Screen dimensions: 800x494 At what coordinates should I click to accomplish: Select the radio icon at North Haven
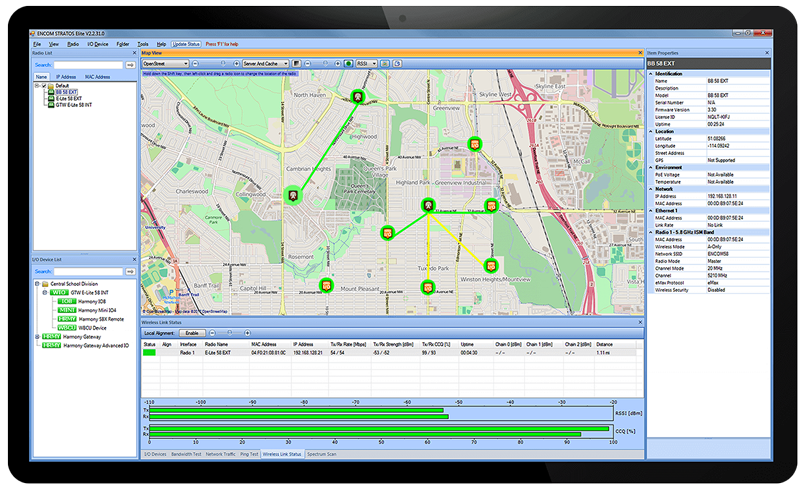(x=358, y=96)
